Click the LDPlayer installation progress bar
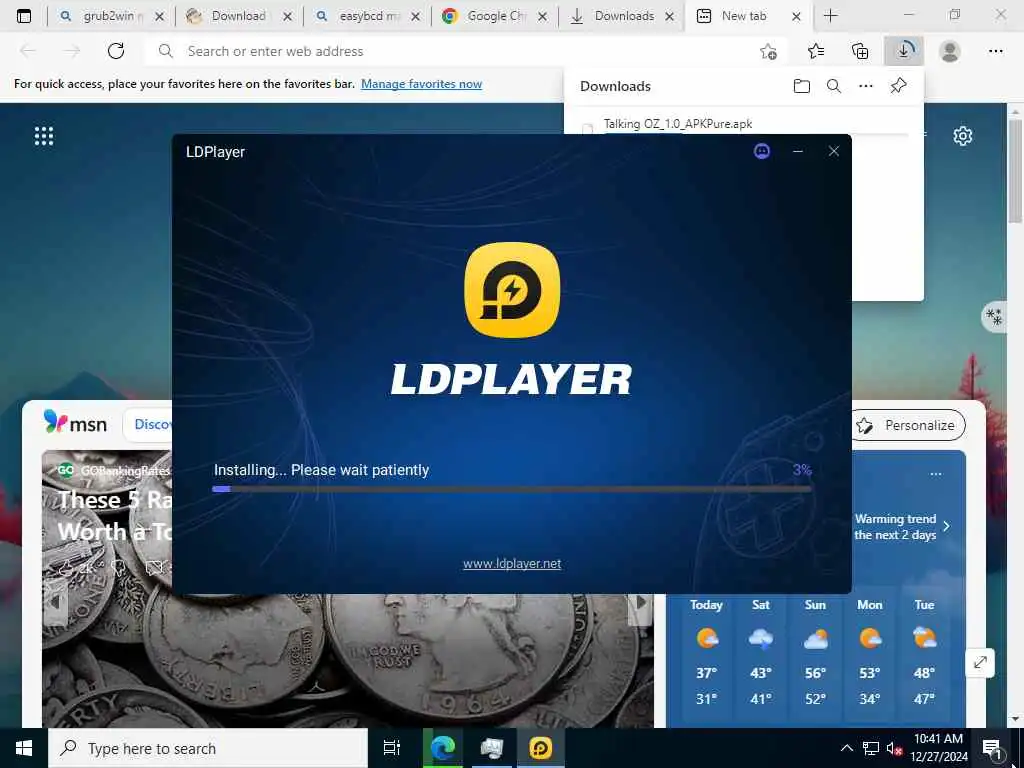 click(x=511, y=488)
